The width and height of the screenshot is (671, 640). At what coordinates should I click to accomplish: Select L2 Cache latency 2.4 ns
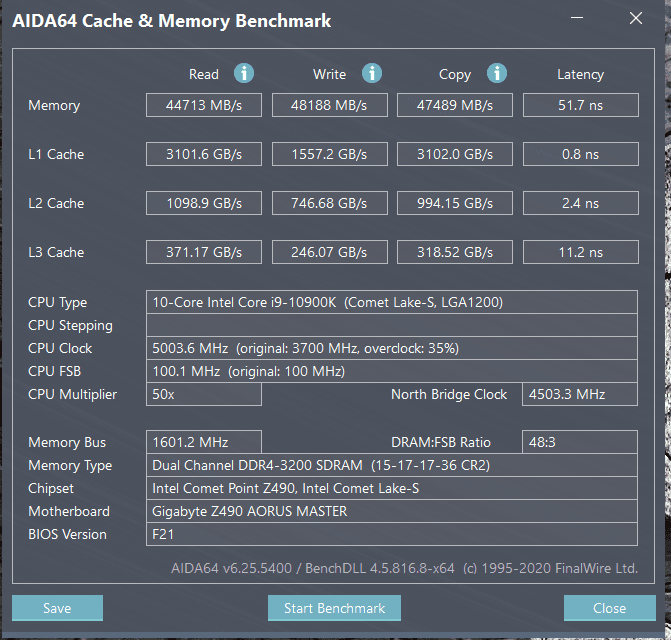click(x=581, y=203)
